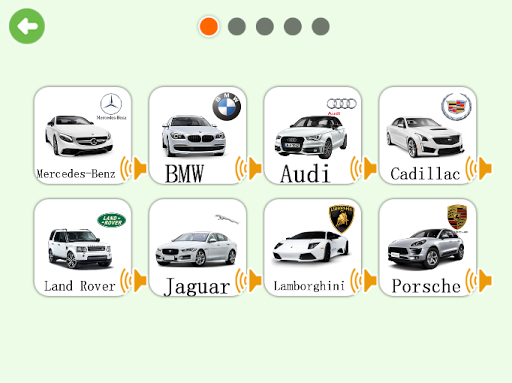This screenshot has width=512, height=383.
Task: Play the Cadillac speaker sound icon
Action: pos(478,168)
